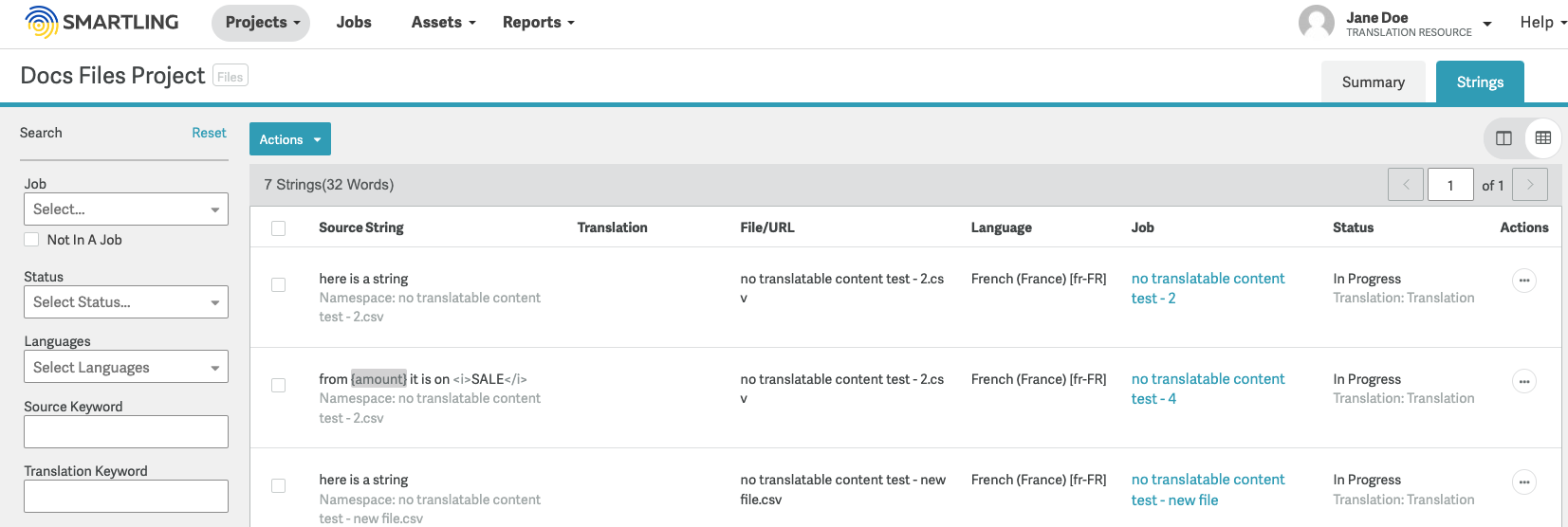Click the Smartling logo icon
This screenshot has width=1568, height=527.
41,22
